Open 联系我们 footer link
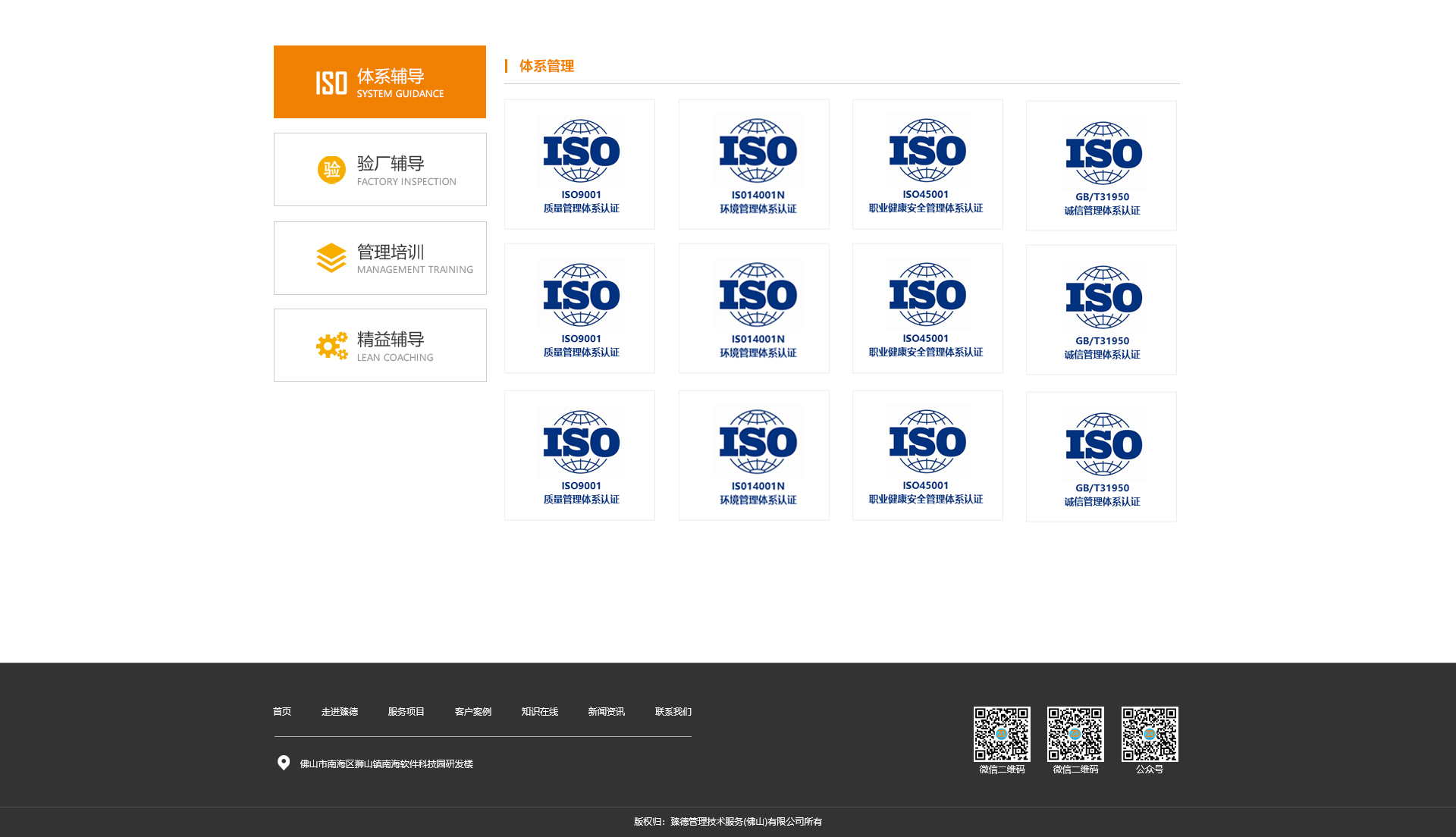 click(x=673, y=712)
